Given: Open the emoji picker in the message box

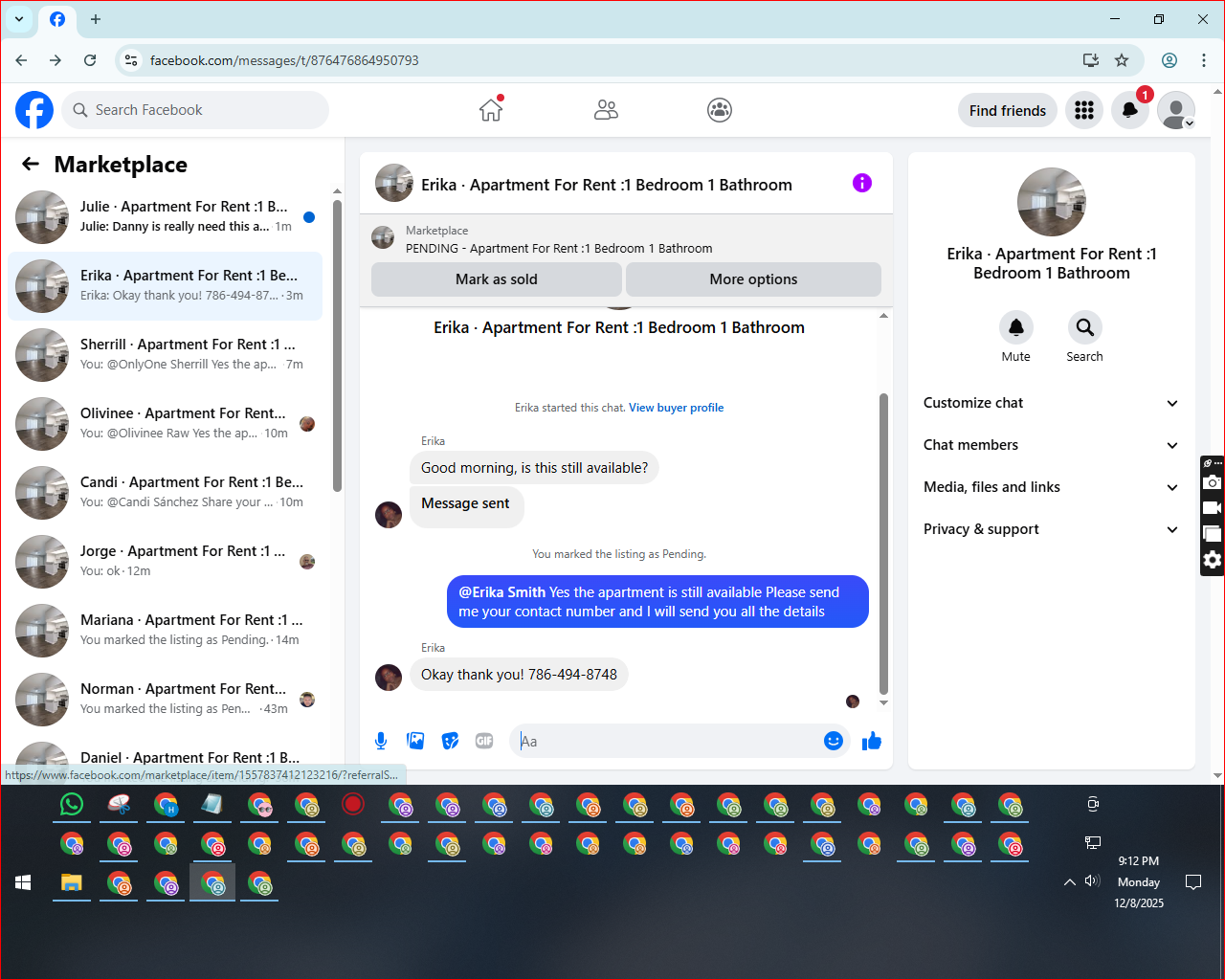Looking at the screenshot, I should 834,741.
